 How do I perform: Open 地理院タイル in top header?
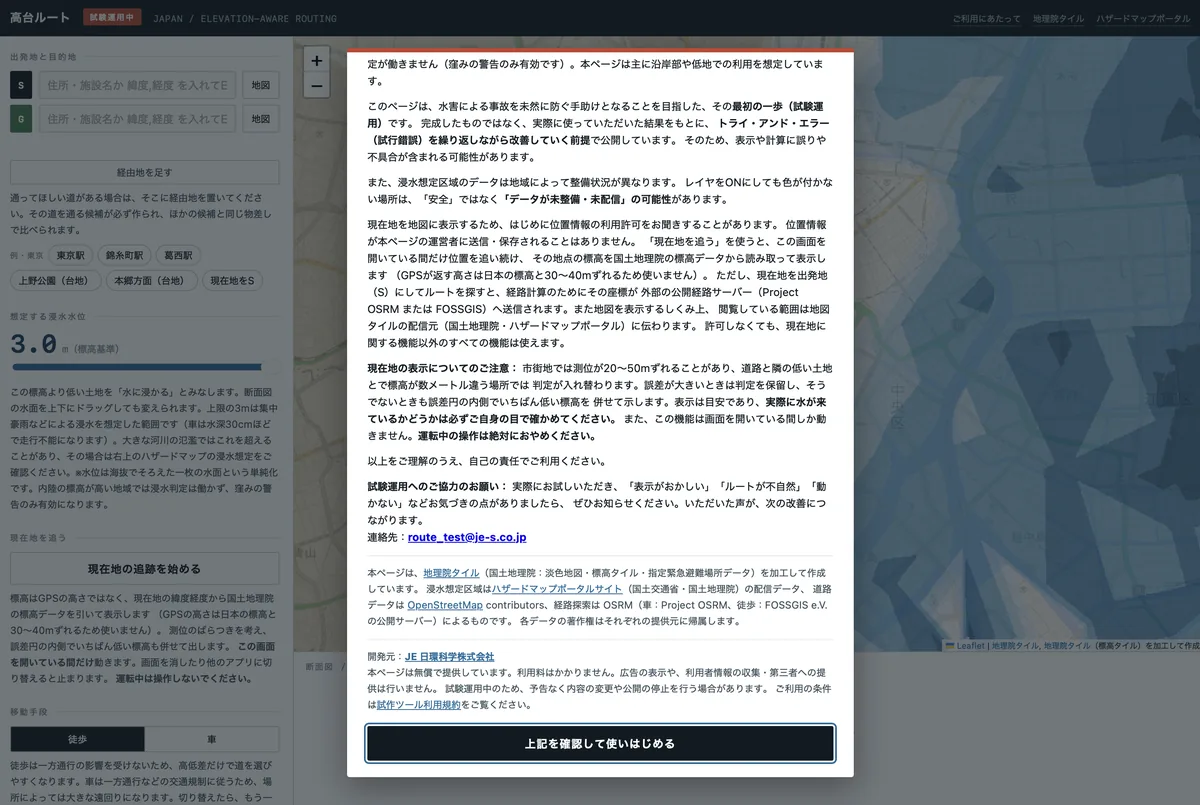click(x=1058, y=19)
